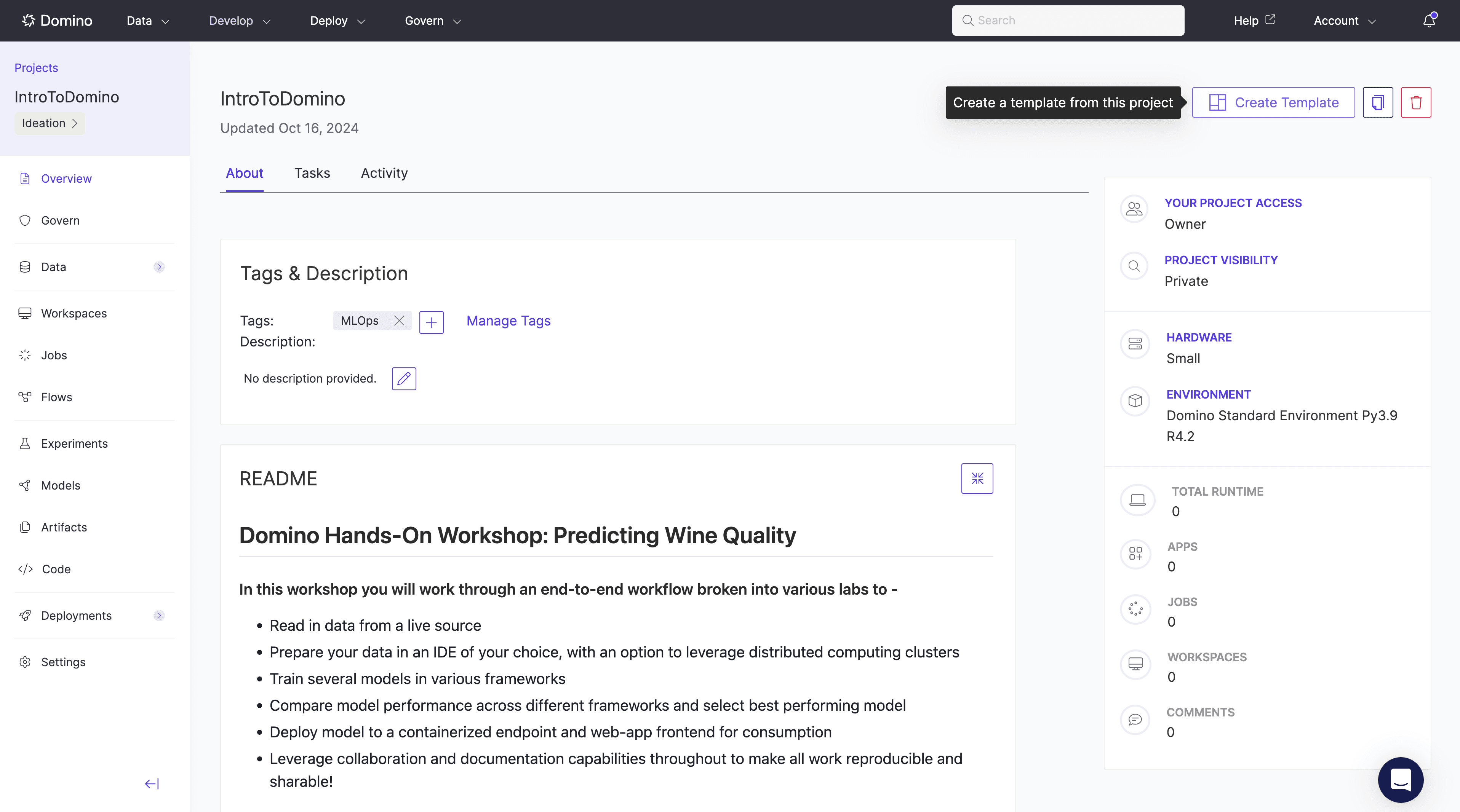The height and width of the screenshot is (812, 1460).
Task: Expand the Deployments sidebar submenu chevron
Action: tap(159, 616)
